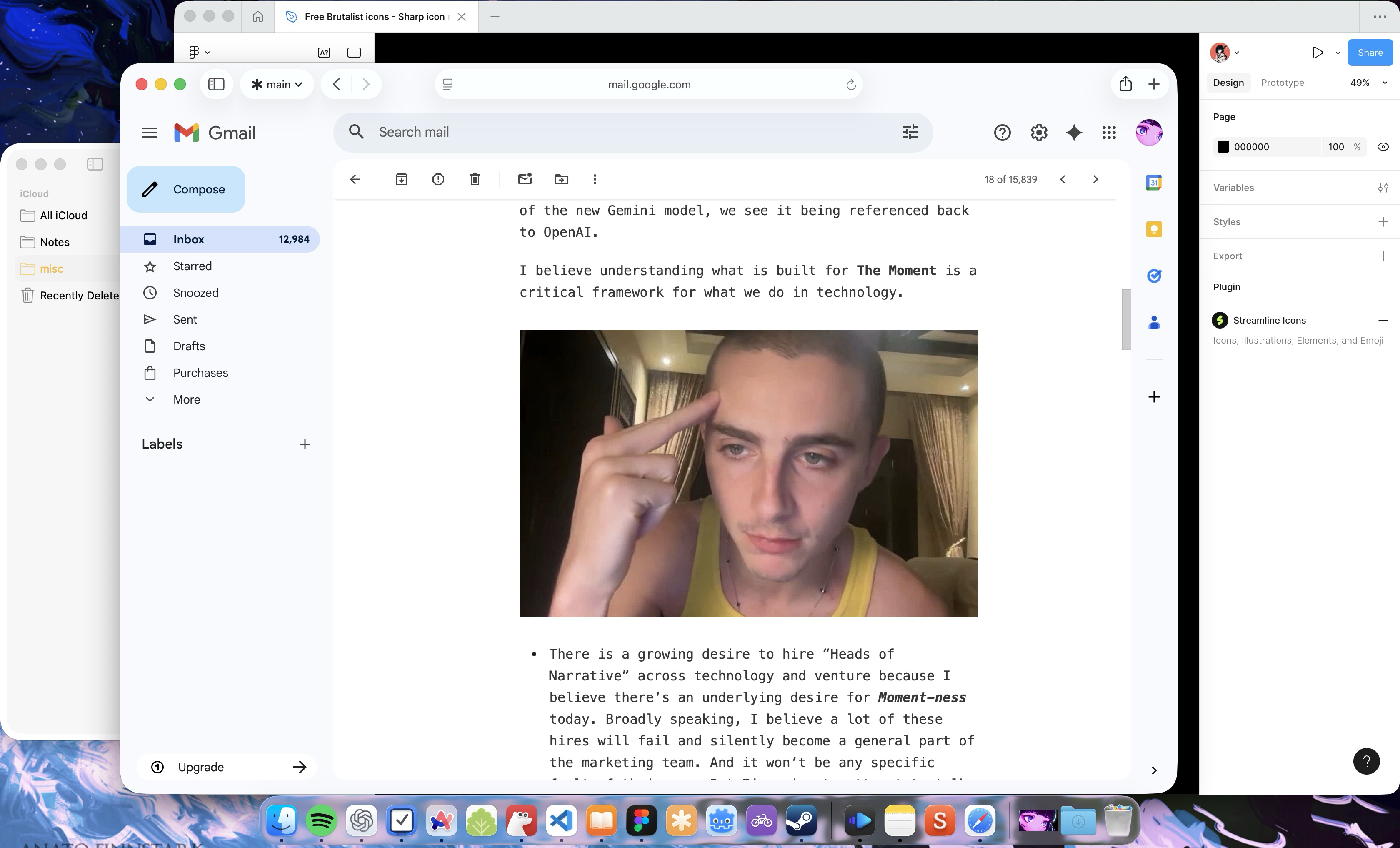Open the Google apps grid
Image resolution: width=1400 pixels, height=848 pixels.
pyautogui.click(x=1109, y=133)
